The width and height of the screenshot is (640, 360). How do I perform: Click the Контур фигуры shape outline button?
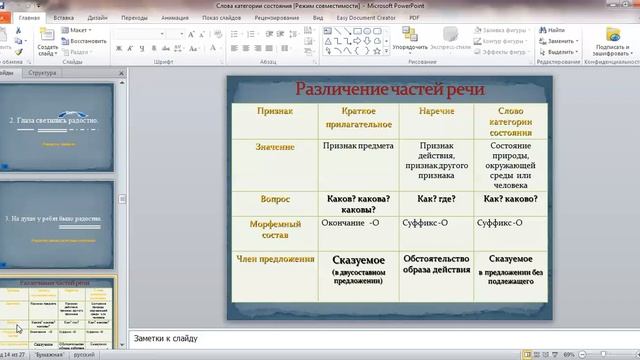500,41
